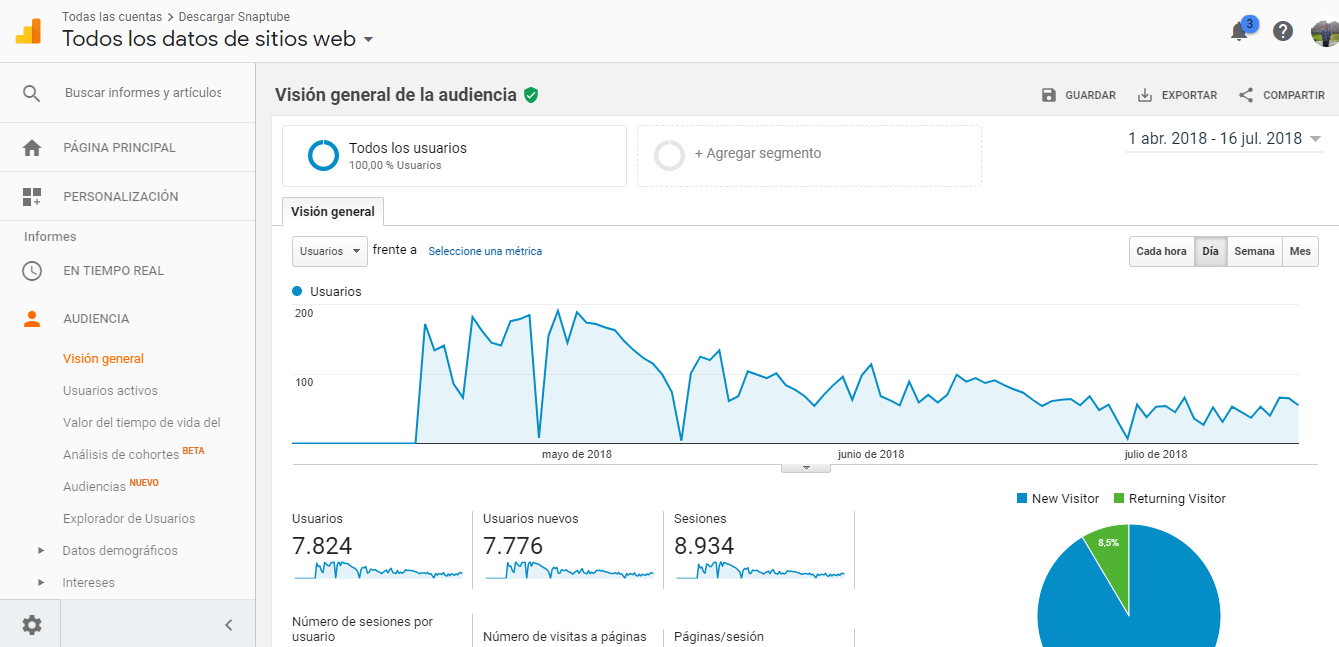Viewport: 1339px width, 647px height.
Task: Click green 8,5% pie slice
Action: 1109,560
